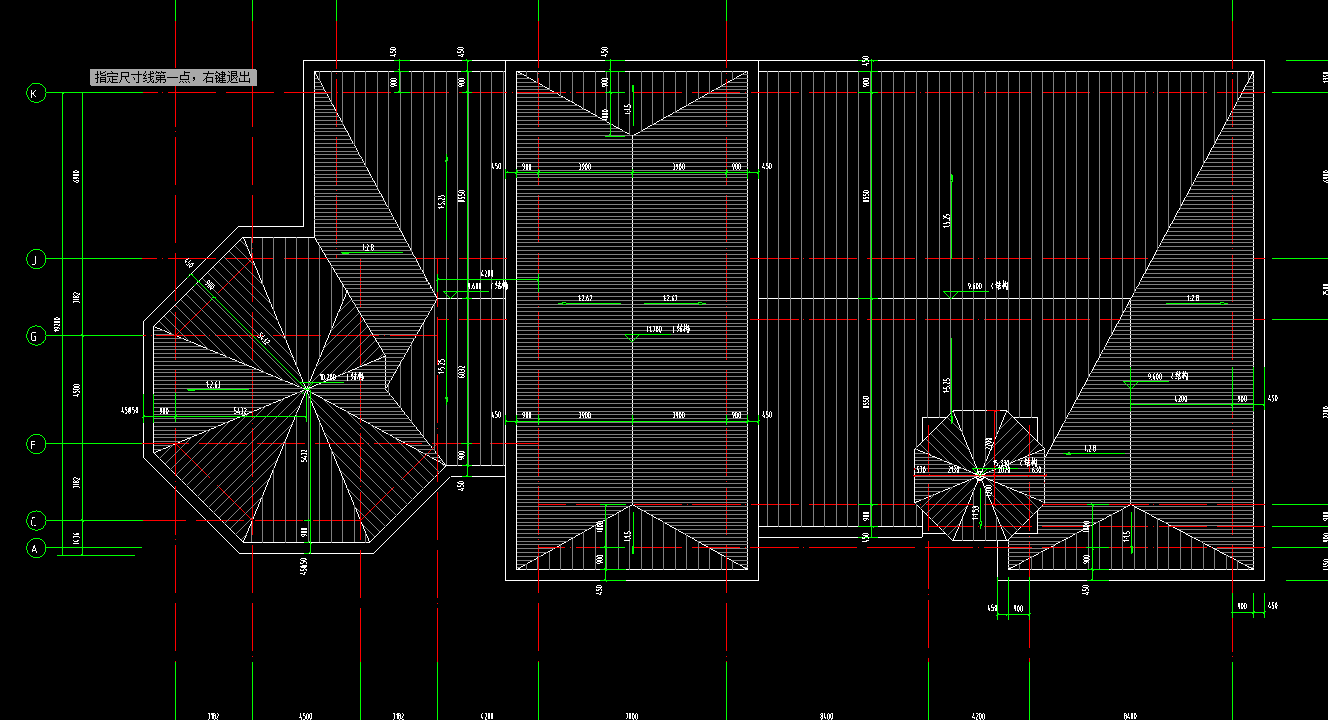1328x720 pixels.
Task: Select the axis bubble A
Action: click(35, 548)
